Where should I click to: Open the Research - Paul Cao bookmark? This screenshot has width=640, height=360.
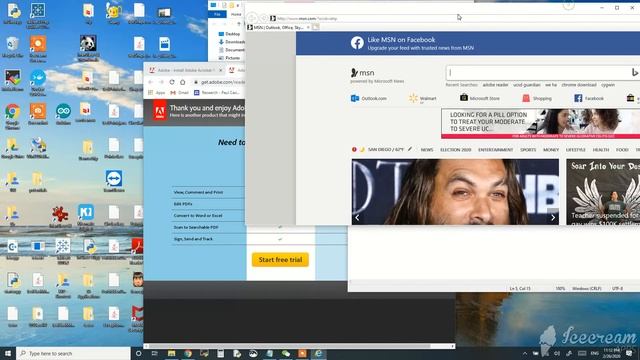click(216, 93)
